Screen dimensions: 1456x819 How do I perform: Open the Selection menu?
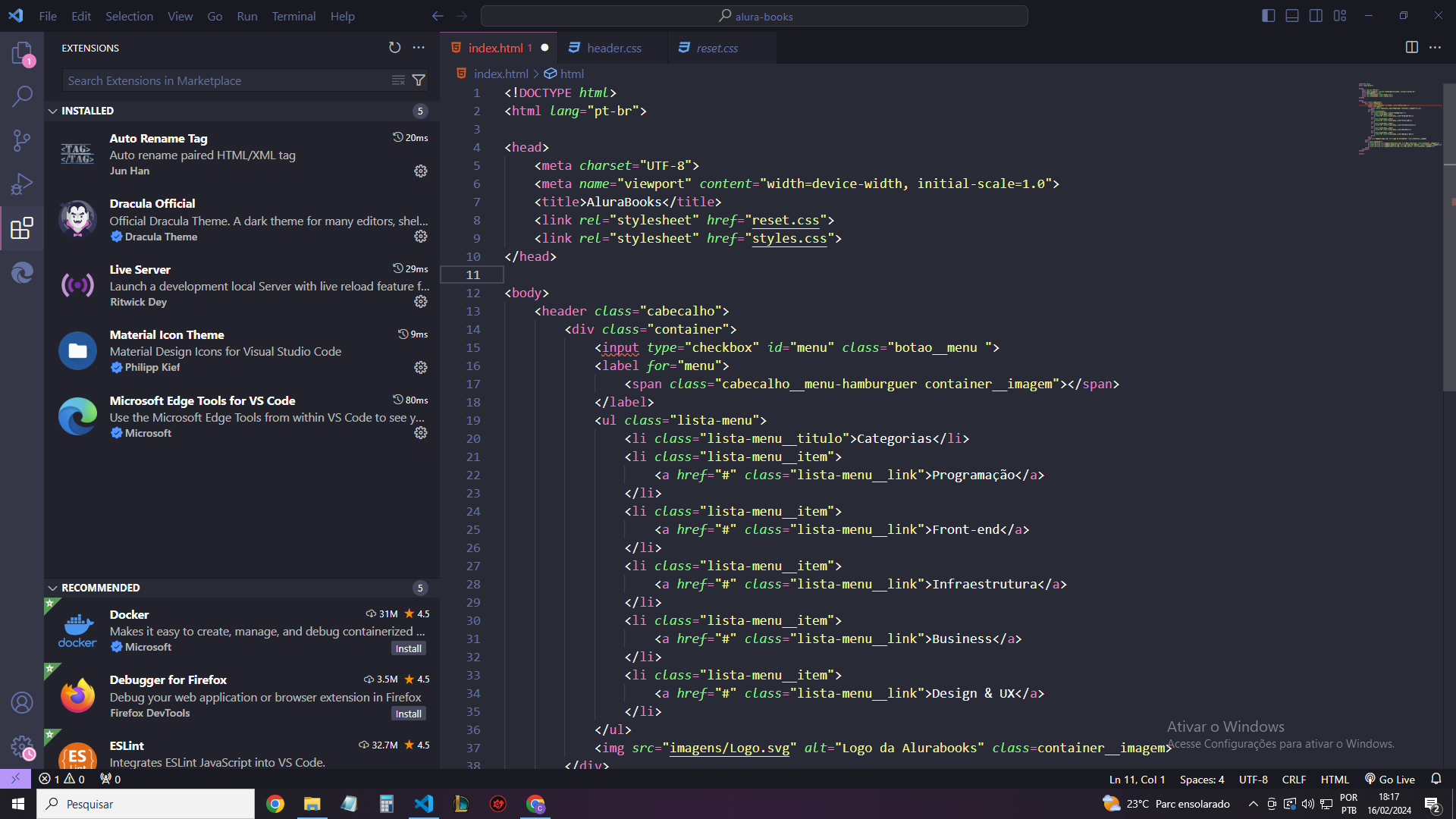pyautogui.click(x=129, y=16)
